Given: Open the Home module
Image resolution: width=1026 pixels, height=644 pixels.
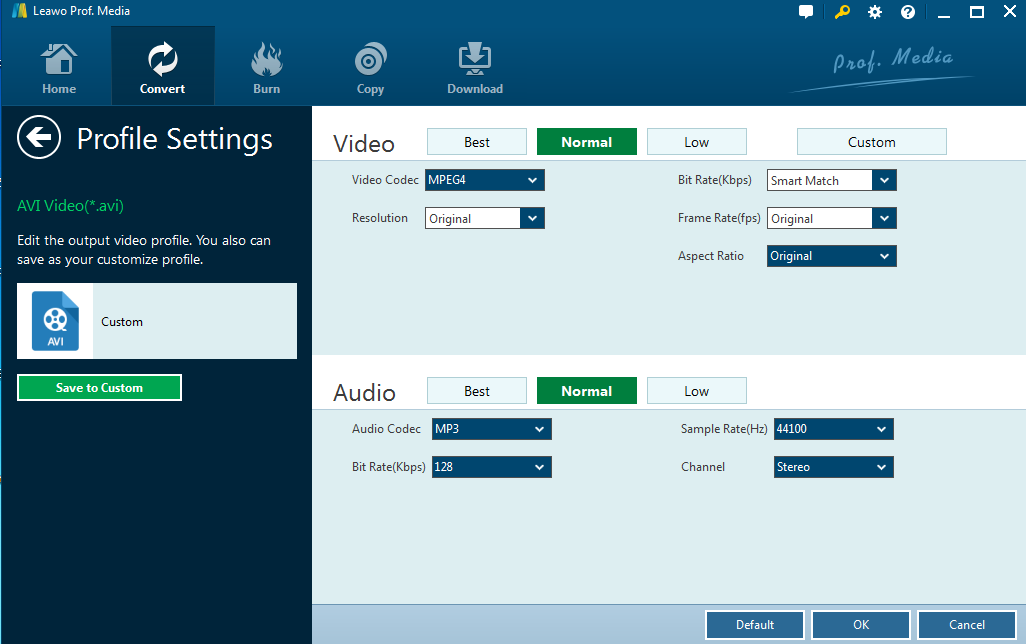Looking at the screenshot, I should [x=59, y=68].
